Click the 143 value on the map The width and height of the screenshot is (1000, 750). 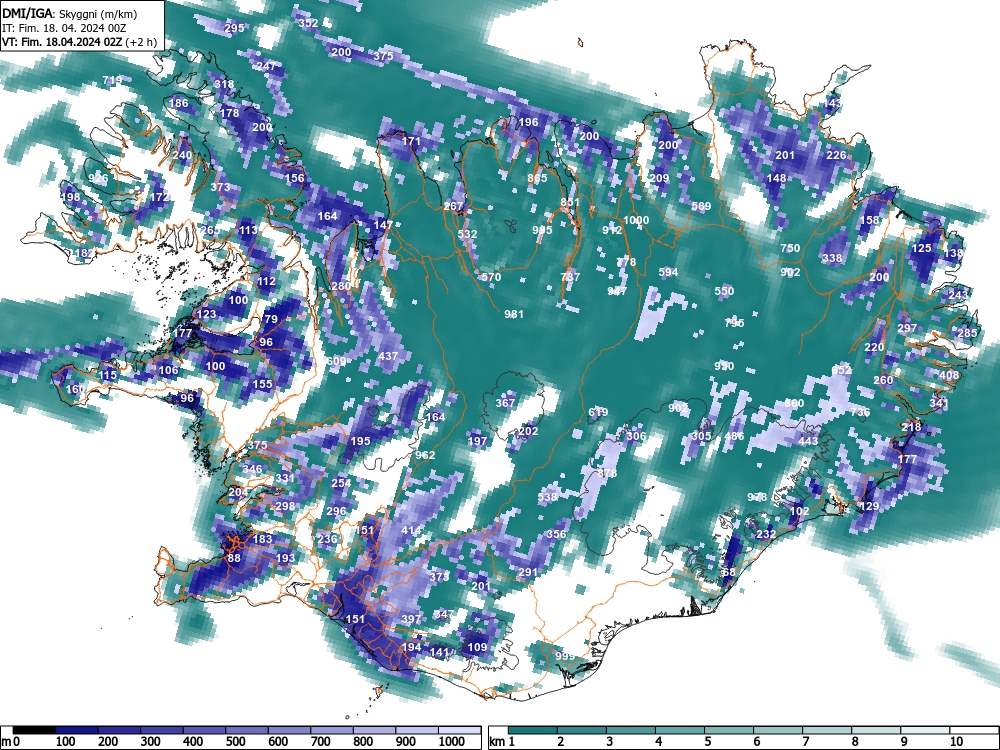coord(832,103)
